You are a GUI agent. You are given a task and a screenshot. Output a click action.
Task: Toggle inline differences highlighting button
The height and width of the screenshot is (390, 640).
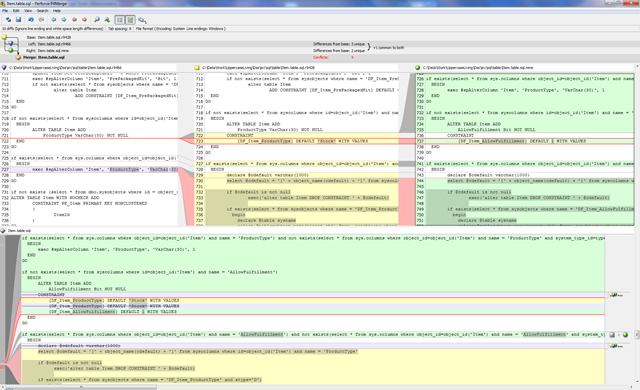click(130, 20)
